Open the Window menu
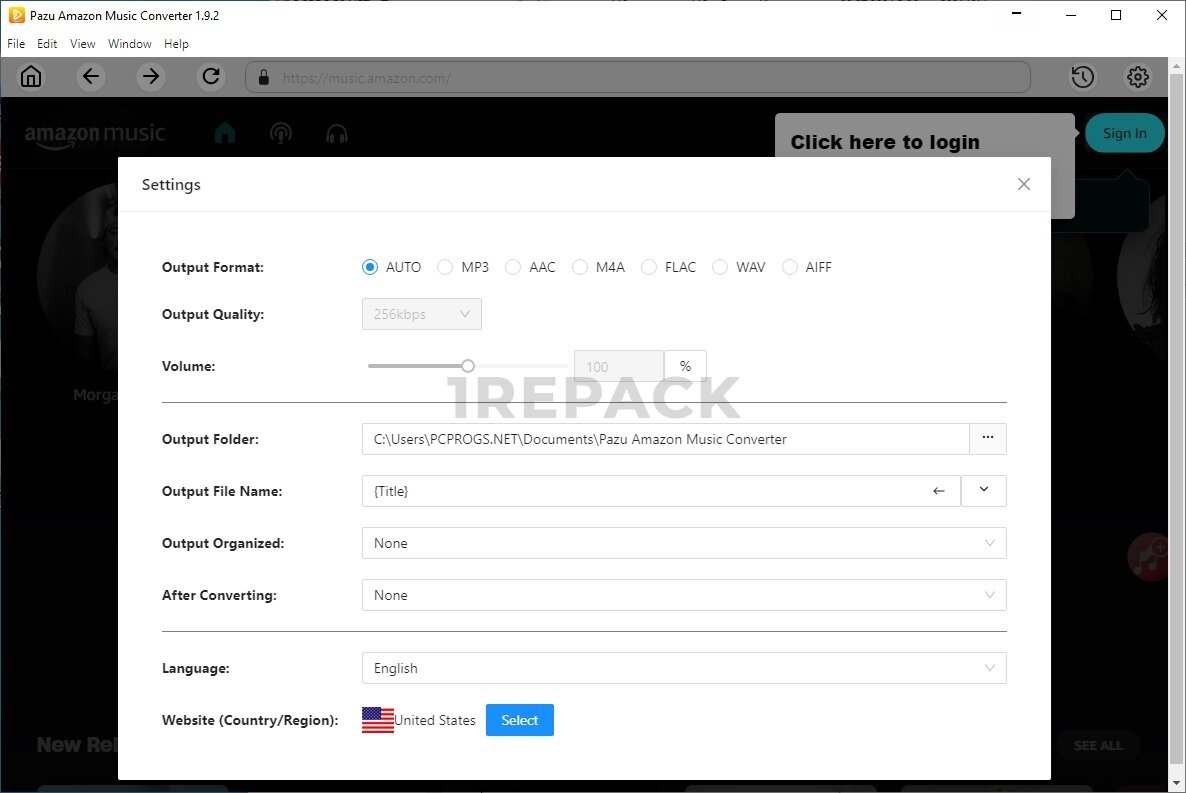The height and width of the screenshot is (793, 1186). pyautogui.click(x=129, y=44)
